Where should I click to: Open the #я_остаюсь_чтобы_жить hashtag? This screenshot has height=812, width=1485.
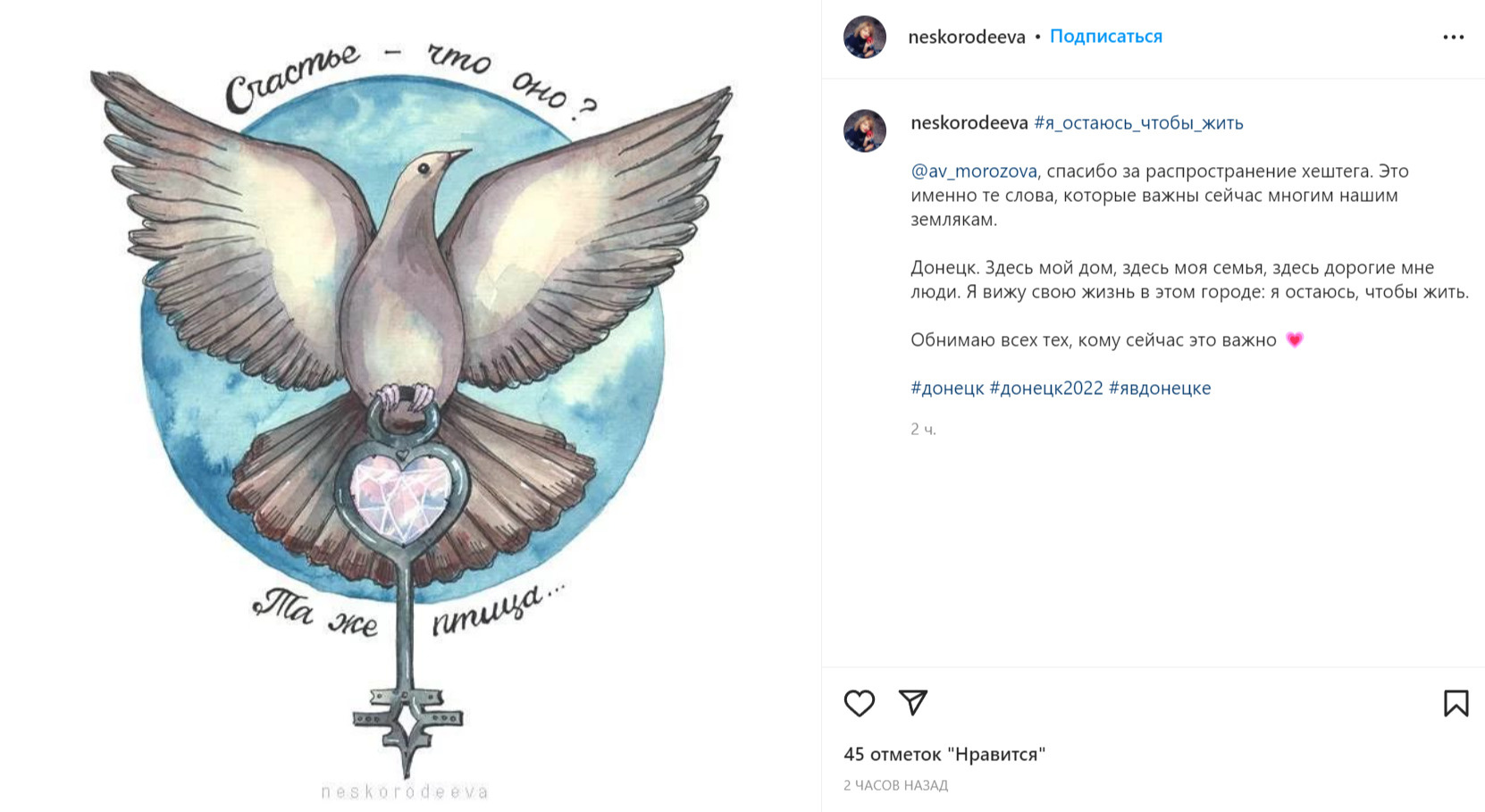1138,123
